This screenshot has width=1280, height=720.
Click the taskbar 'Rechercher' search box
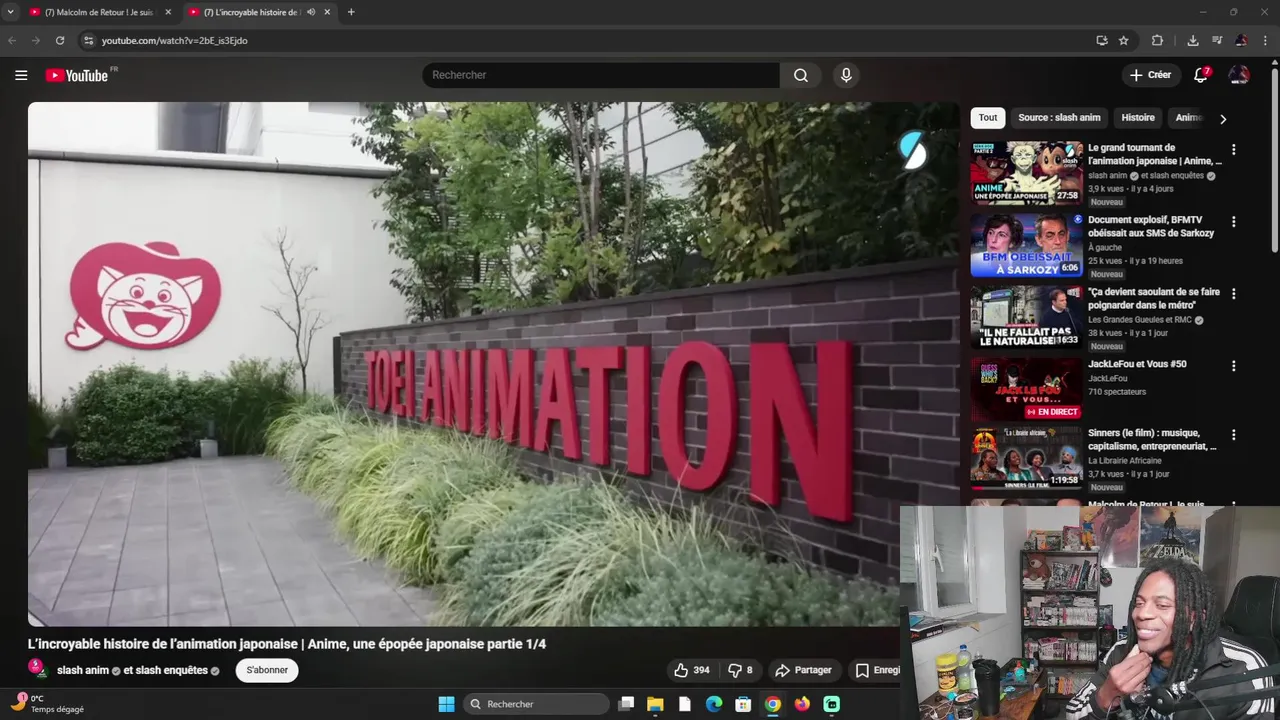537,704
